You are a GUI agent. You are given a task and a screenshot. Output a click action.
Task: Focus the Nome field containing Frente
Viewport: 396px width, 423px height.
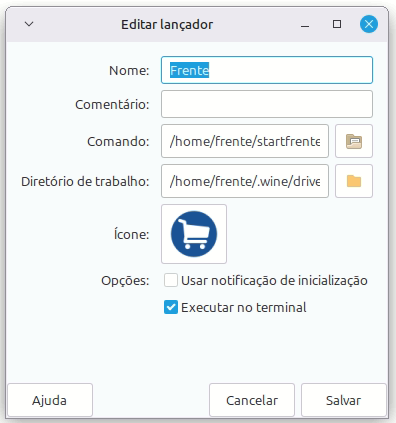tap(267, 70)
